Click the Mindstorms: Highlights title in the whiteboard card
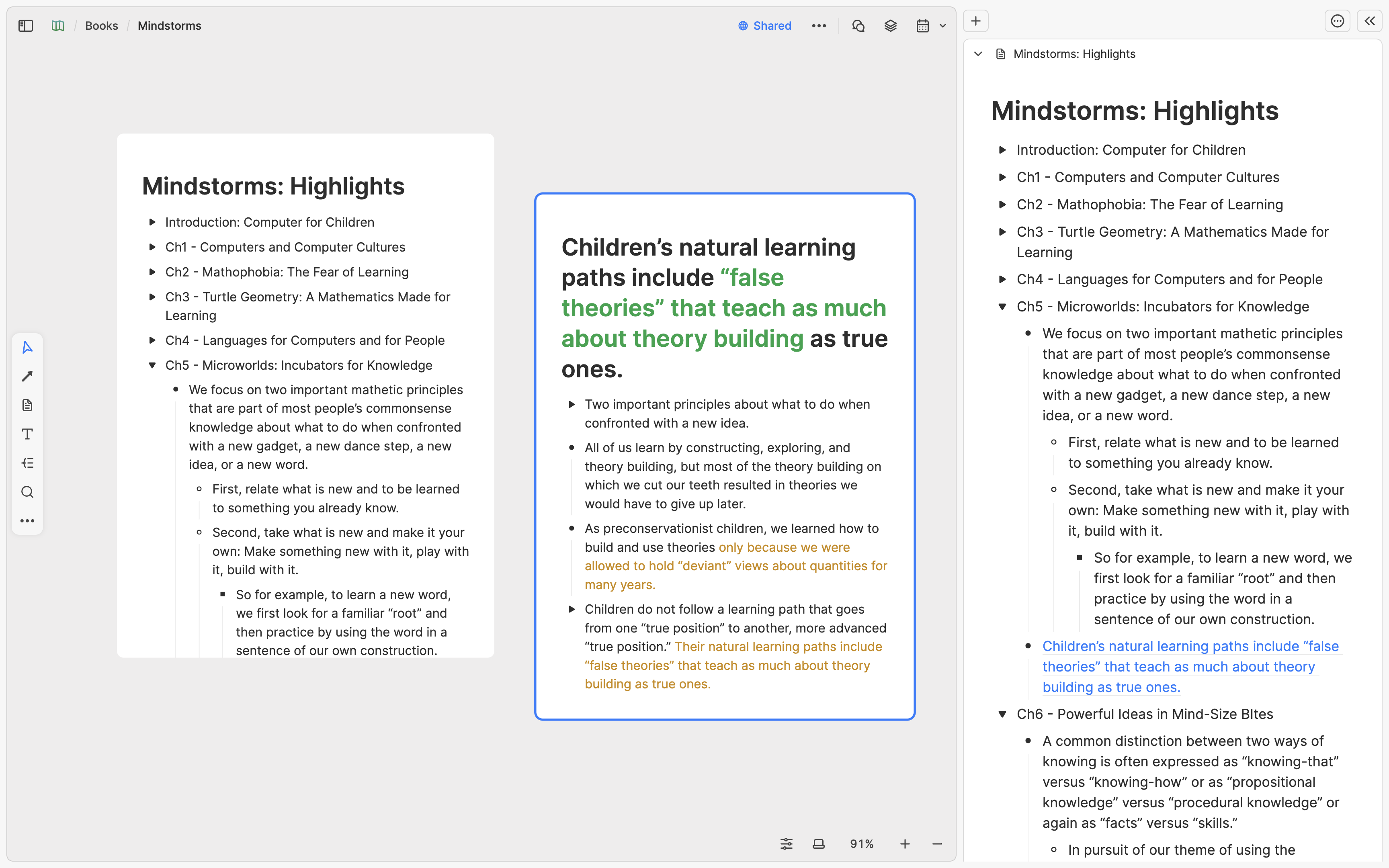 coord(273,186)
